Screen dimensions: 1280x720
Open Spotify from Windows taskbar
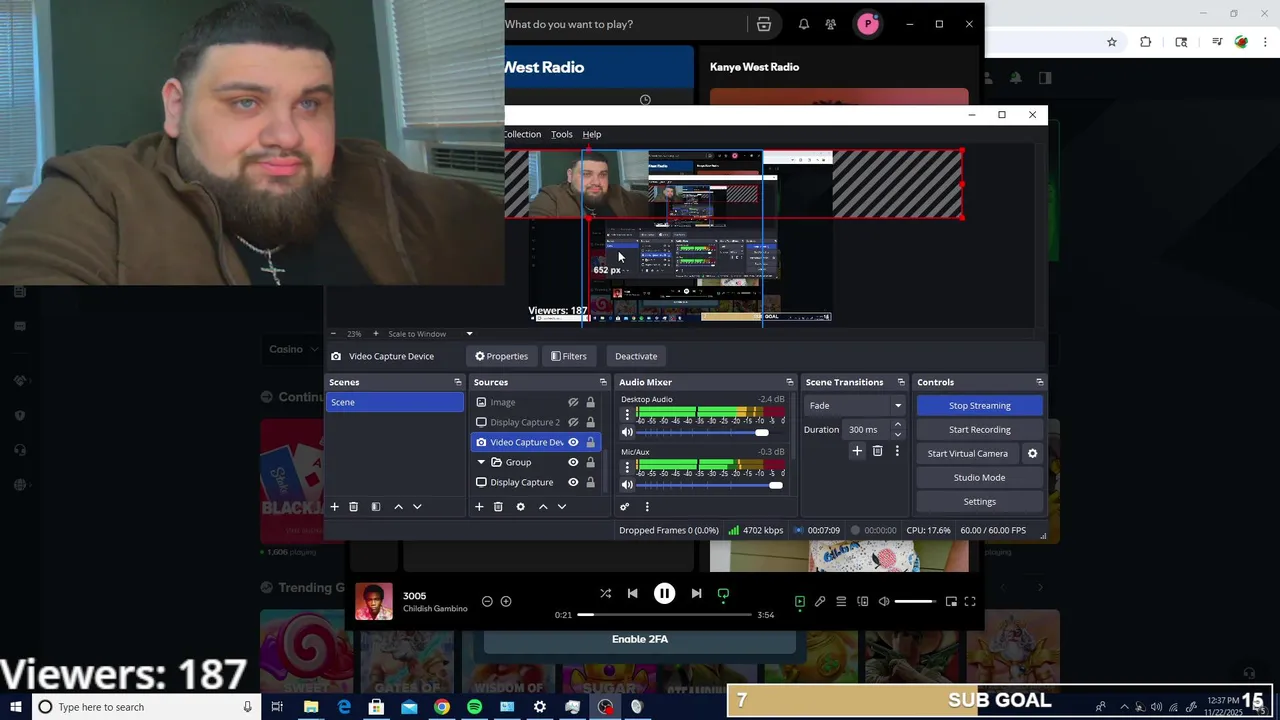[x=474, y=707]
